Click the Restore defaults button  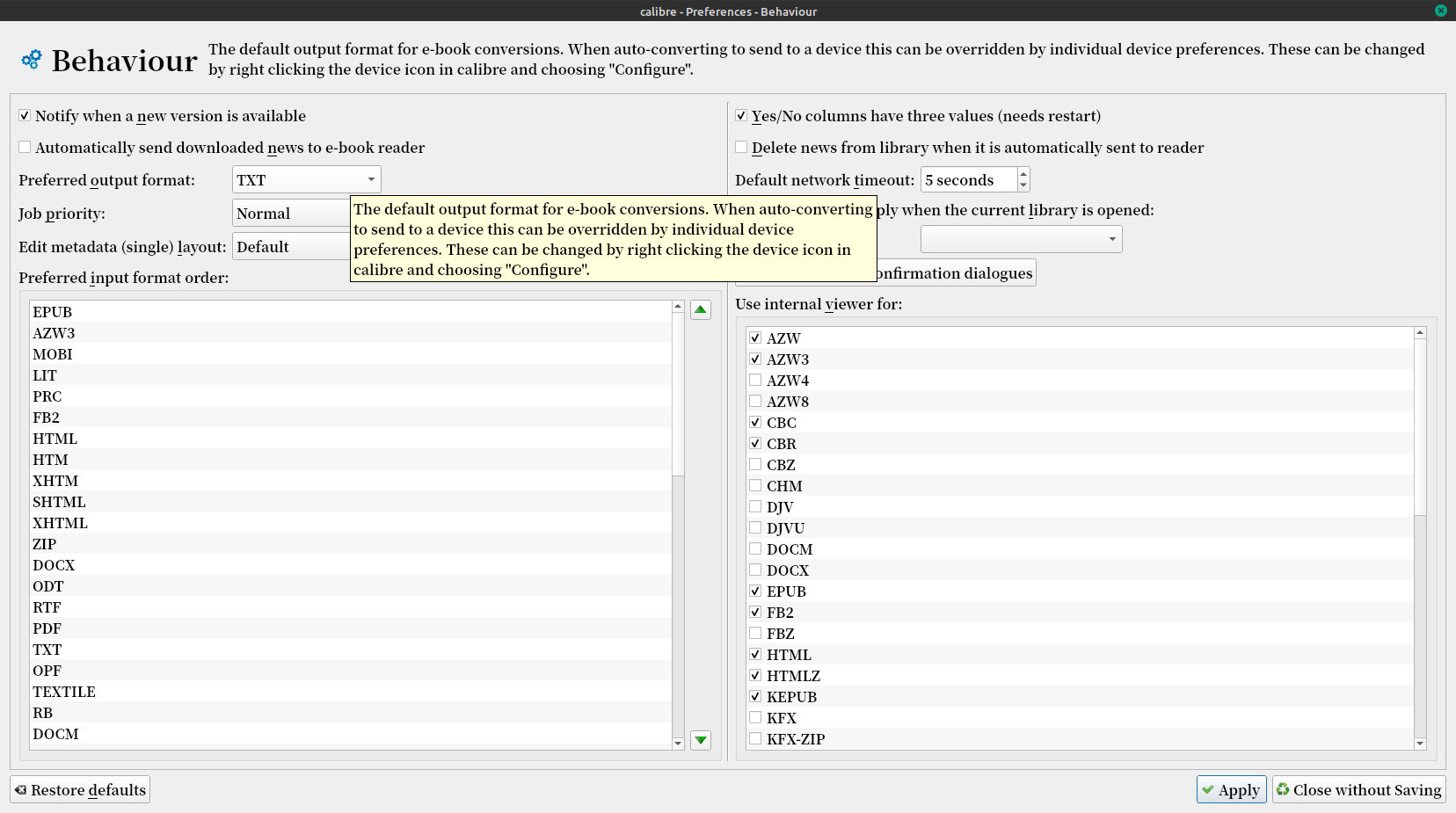80,790
